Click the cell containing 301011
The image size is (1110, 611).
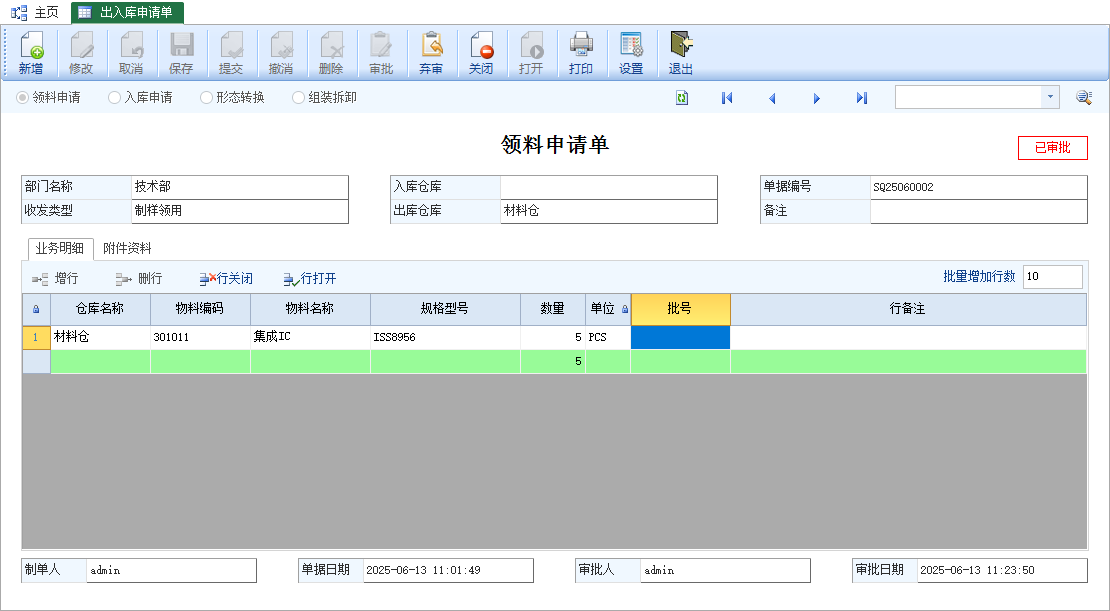point(200,338)
